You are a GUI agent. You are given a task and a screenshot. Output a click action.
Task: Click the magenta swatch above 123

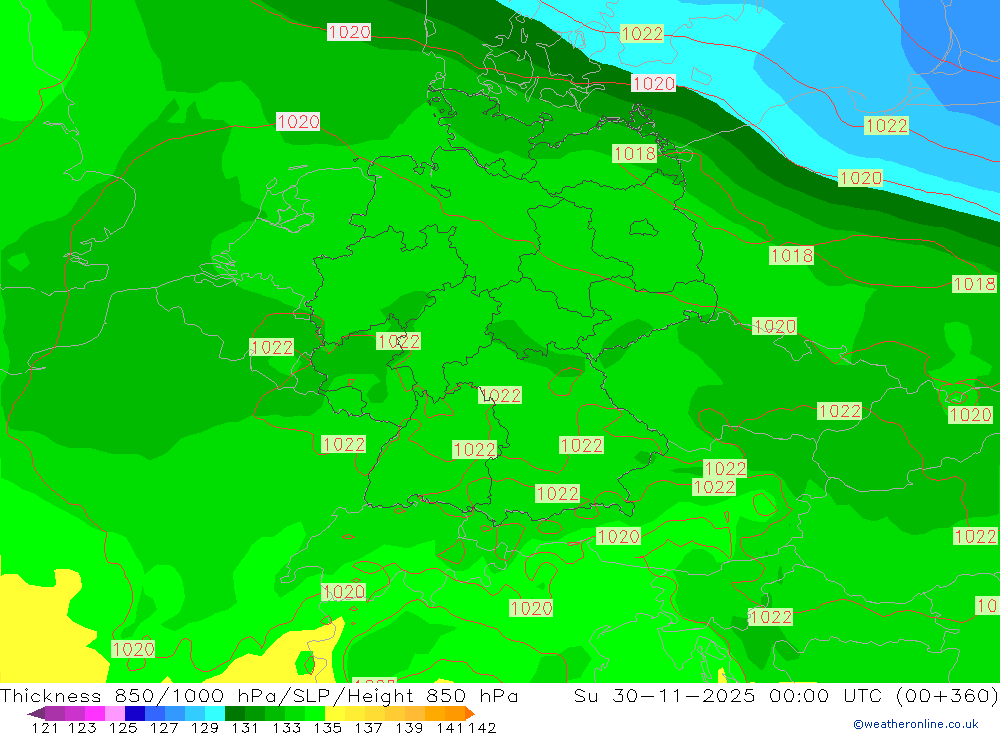point(94,713)
